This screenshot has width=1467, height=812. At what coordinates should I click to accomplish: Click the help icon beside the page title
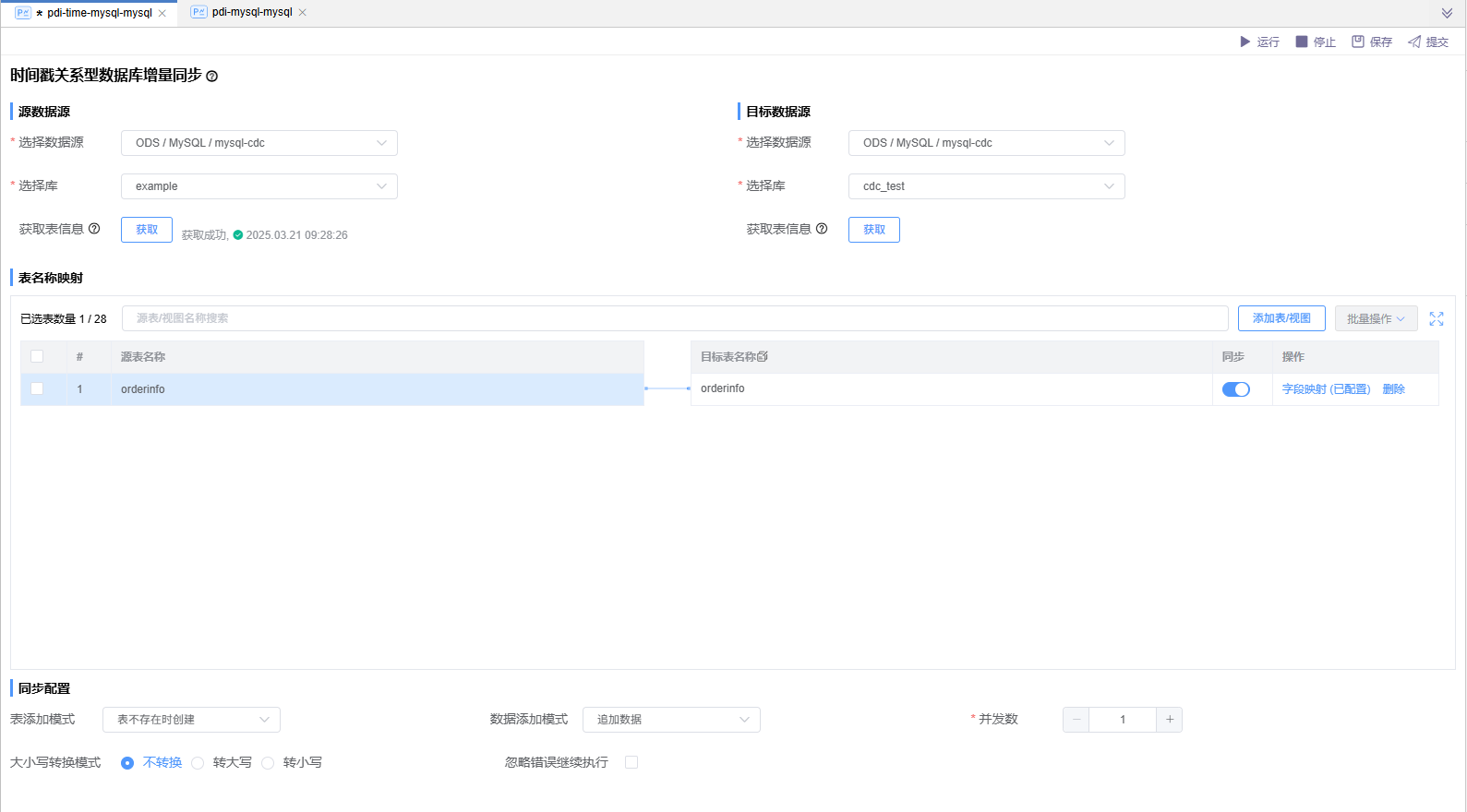(x=212, y=77)
